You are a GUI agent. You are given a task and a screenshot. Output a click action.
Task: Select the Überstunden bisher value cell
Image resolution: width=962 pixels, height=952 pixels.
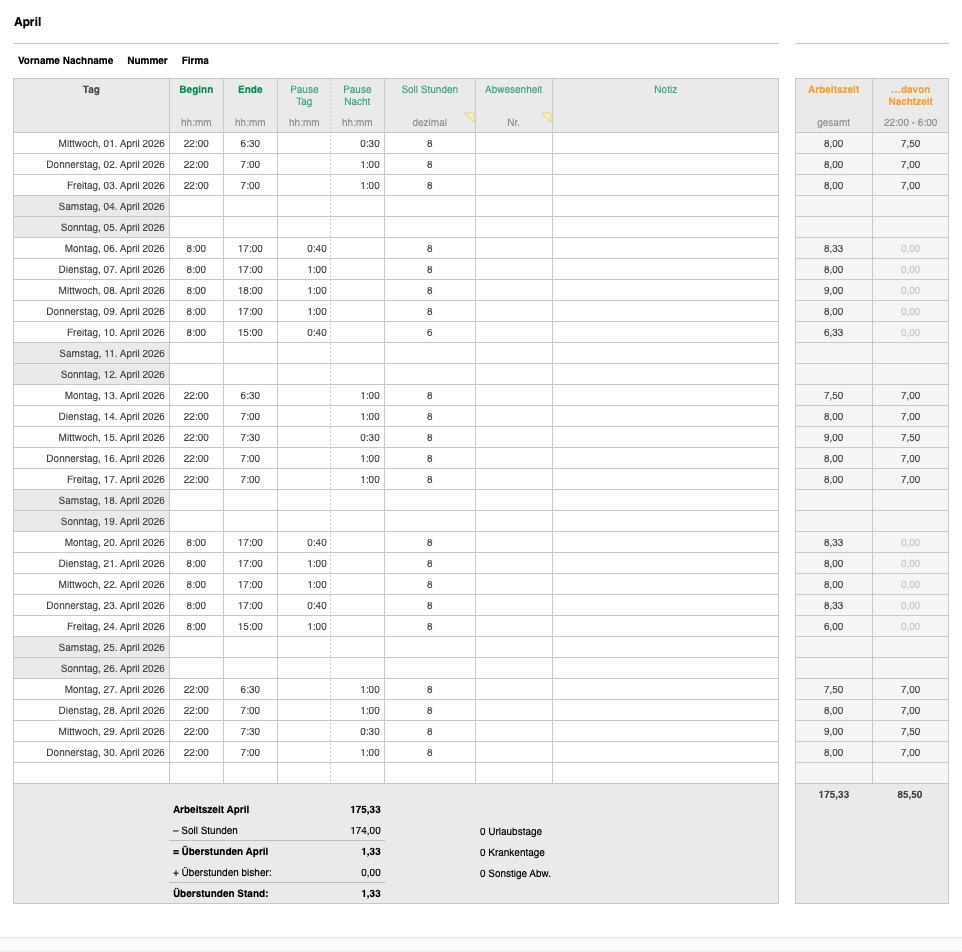coord(370,873)
